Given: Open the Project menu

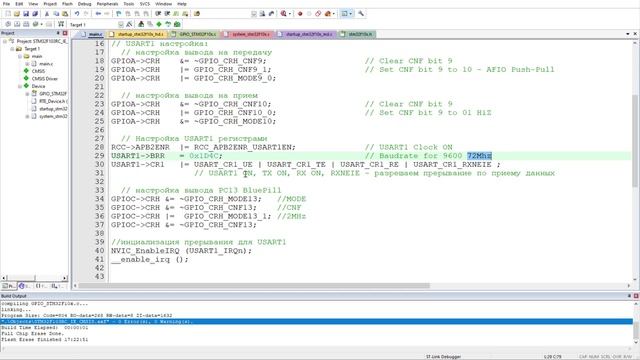Looking at the screenshot, I should 50,4.
